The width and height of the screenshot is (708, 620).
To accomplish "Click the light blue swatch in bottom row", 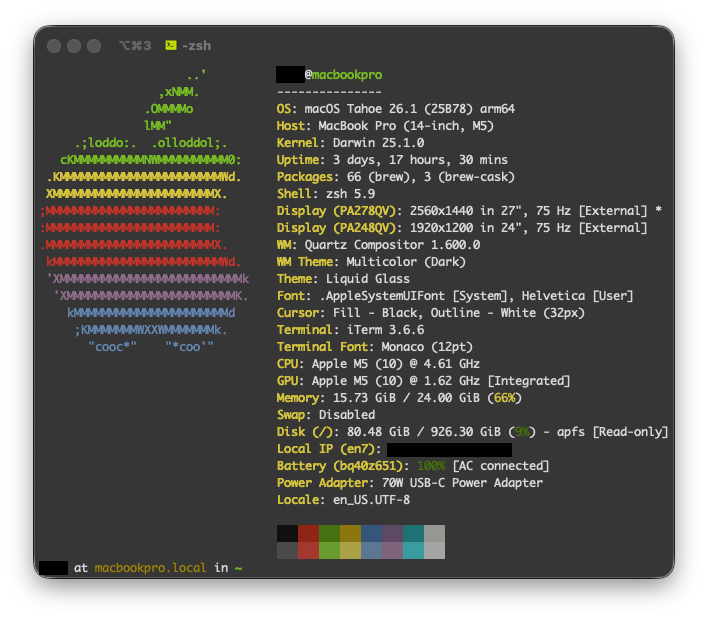I will pyautogui.click(x=372, y=550).
